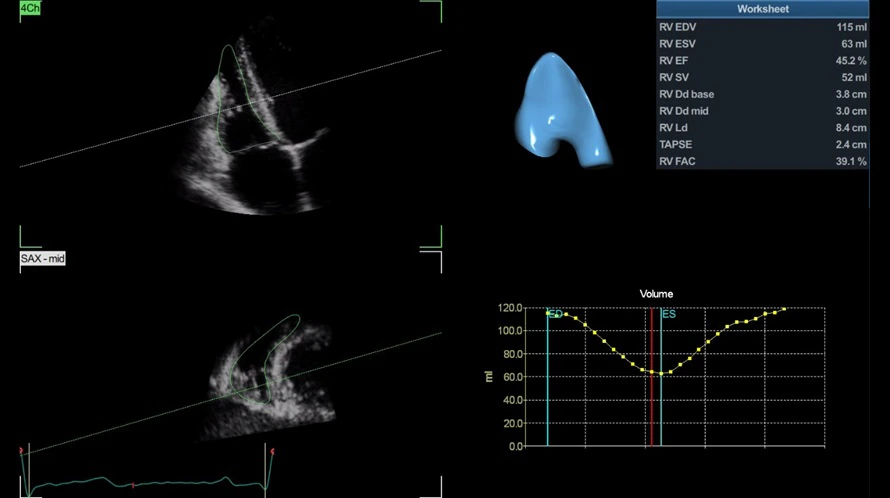
Task: Select the RV ESV measurement row
Action: point(762,44)
